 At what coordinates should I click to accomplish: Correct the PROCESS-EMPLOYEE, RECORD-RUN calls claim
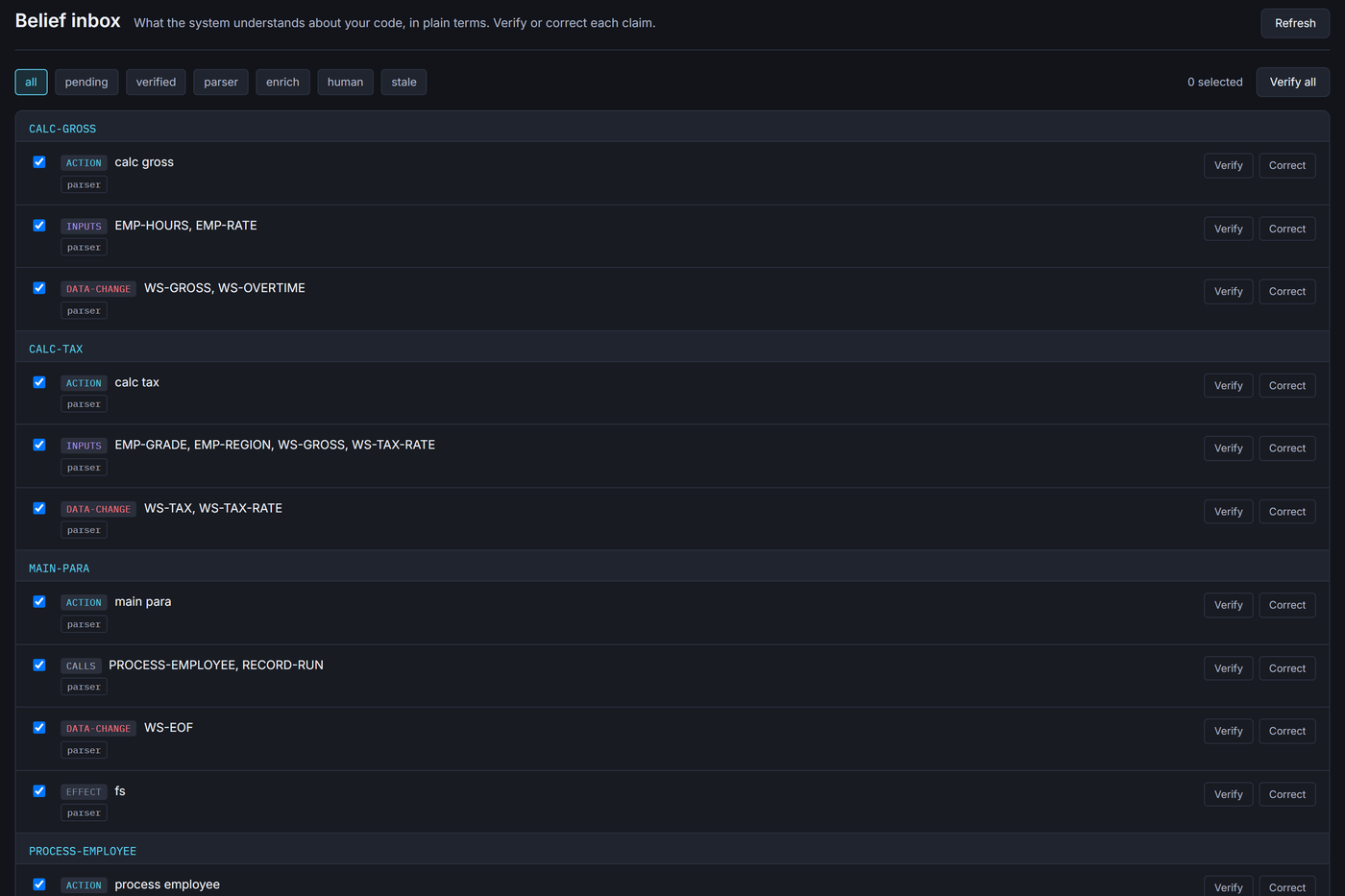(x=1286, y=667)
